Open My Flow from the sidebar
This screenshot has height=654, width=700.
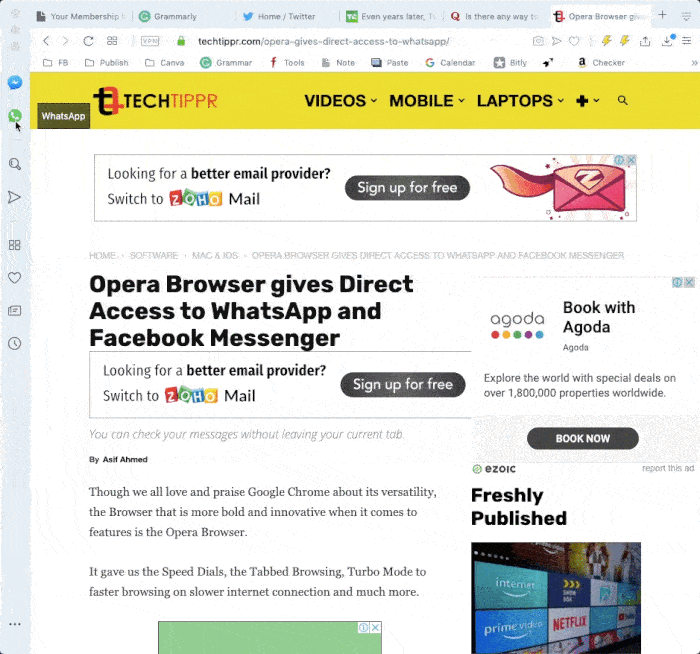click(x=14, y=197)
